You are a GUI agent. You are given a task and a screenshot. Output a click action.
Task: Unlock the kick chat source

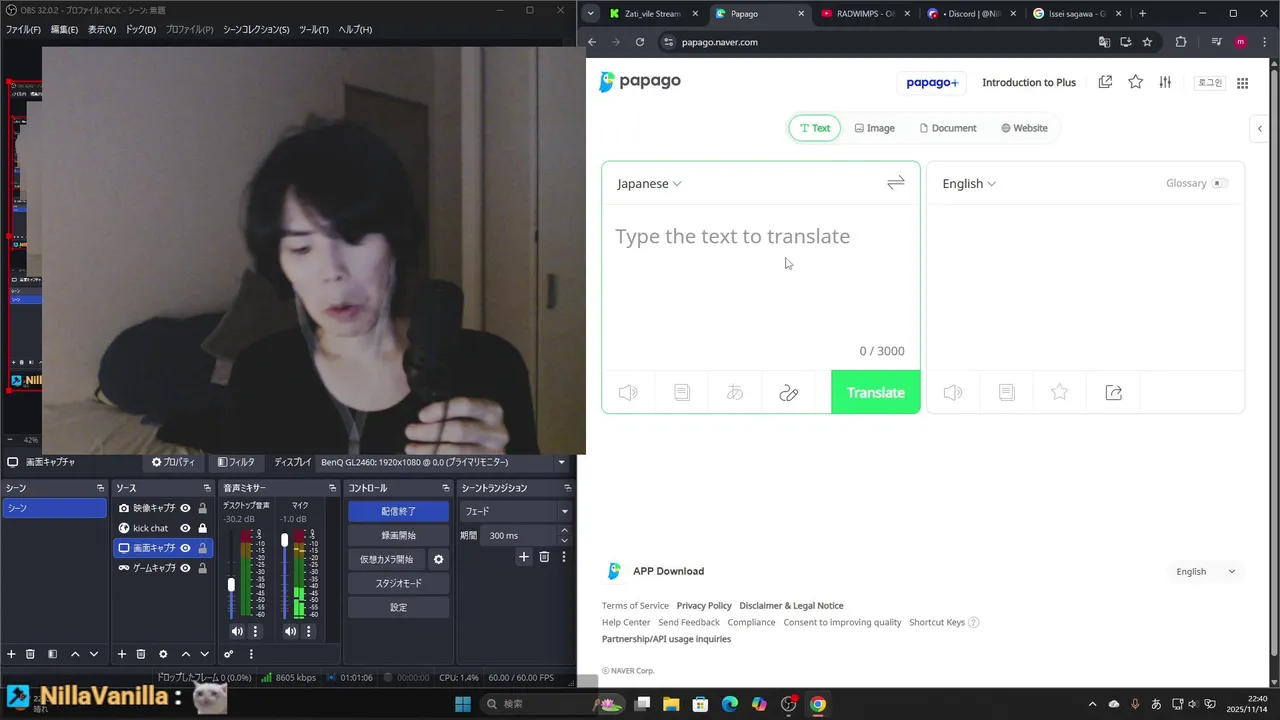pyautogui.click(x=202, y=528)
